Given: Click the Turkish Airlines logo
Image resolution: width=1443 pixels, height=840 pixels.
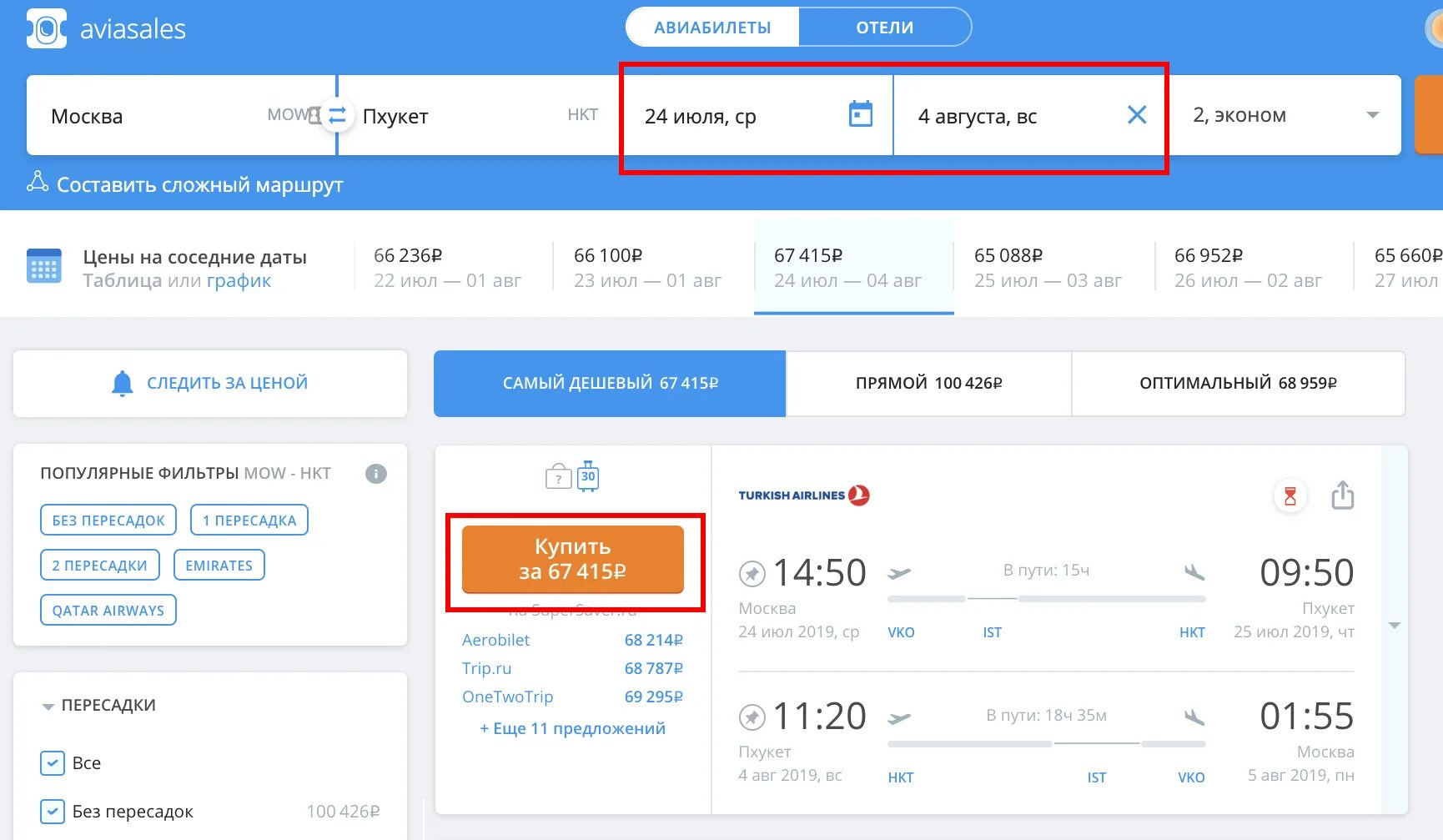Looking at the screenshot, I should pos(804,495).
